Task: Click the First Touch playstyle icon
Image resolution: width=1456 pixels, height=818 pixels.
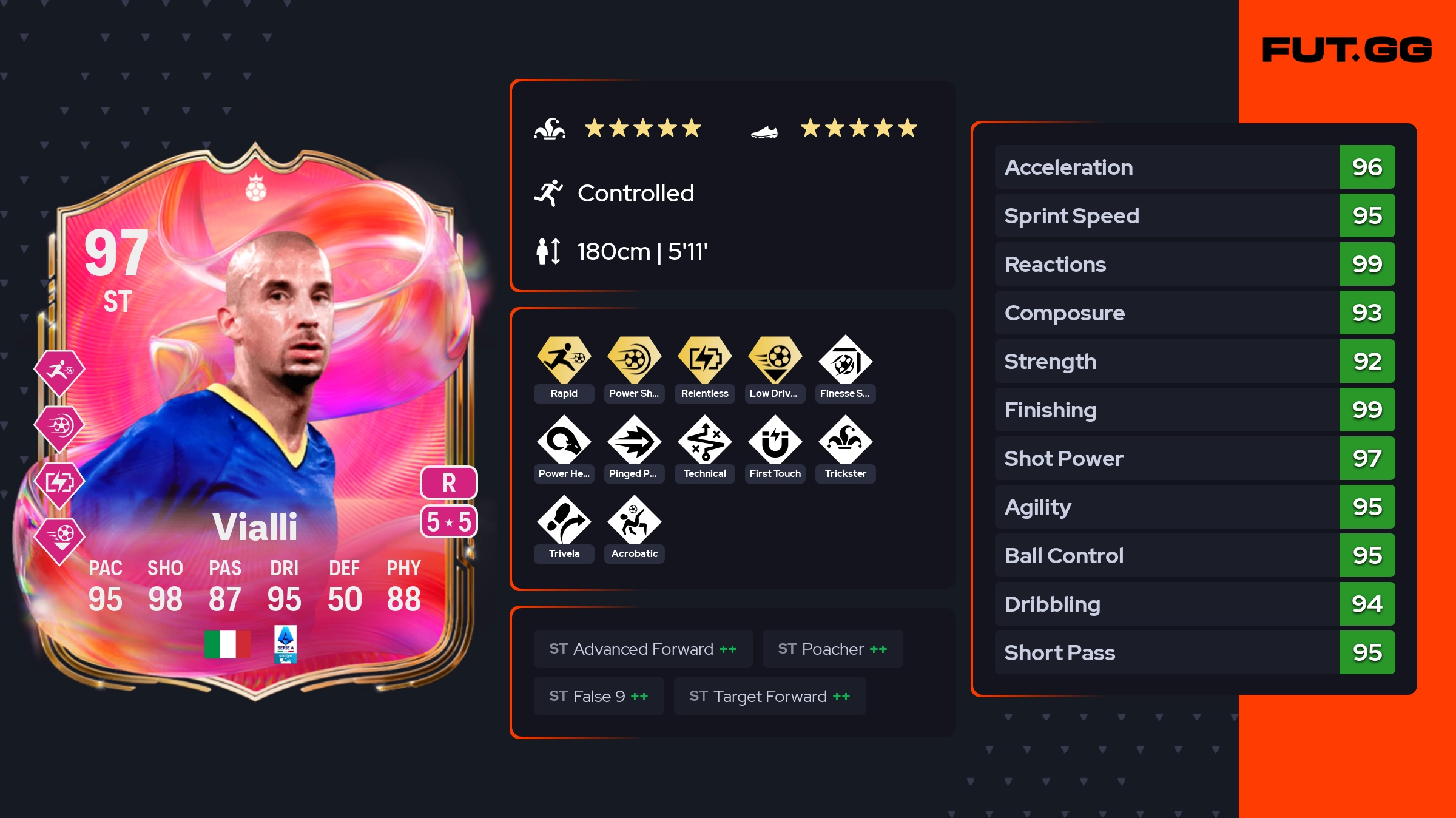Action: (775, 441)
